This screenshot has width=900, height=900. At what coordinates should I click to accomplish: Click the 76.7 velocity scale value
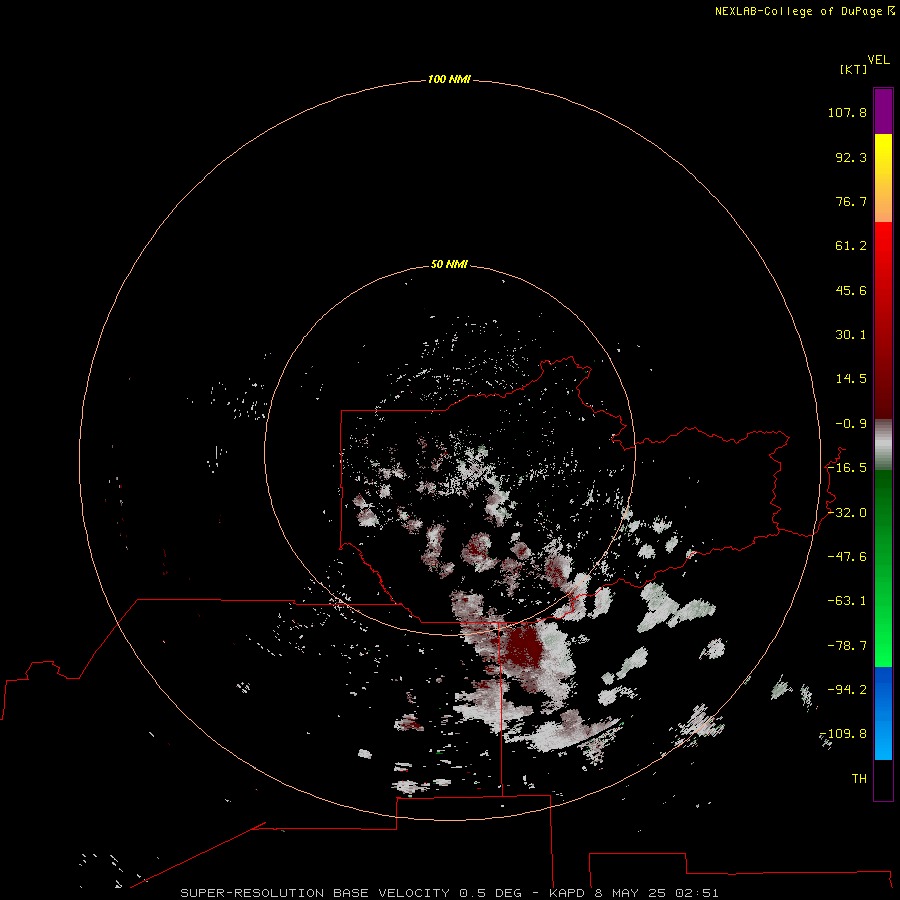(851, 201)
